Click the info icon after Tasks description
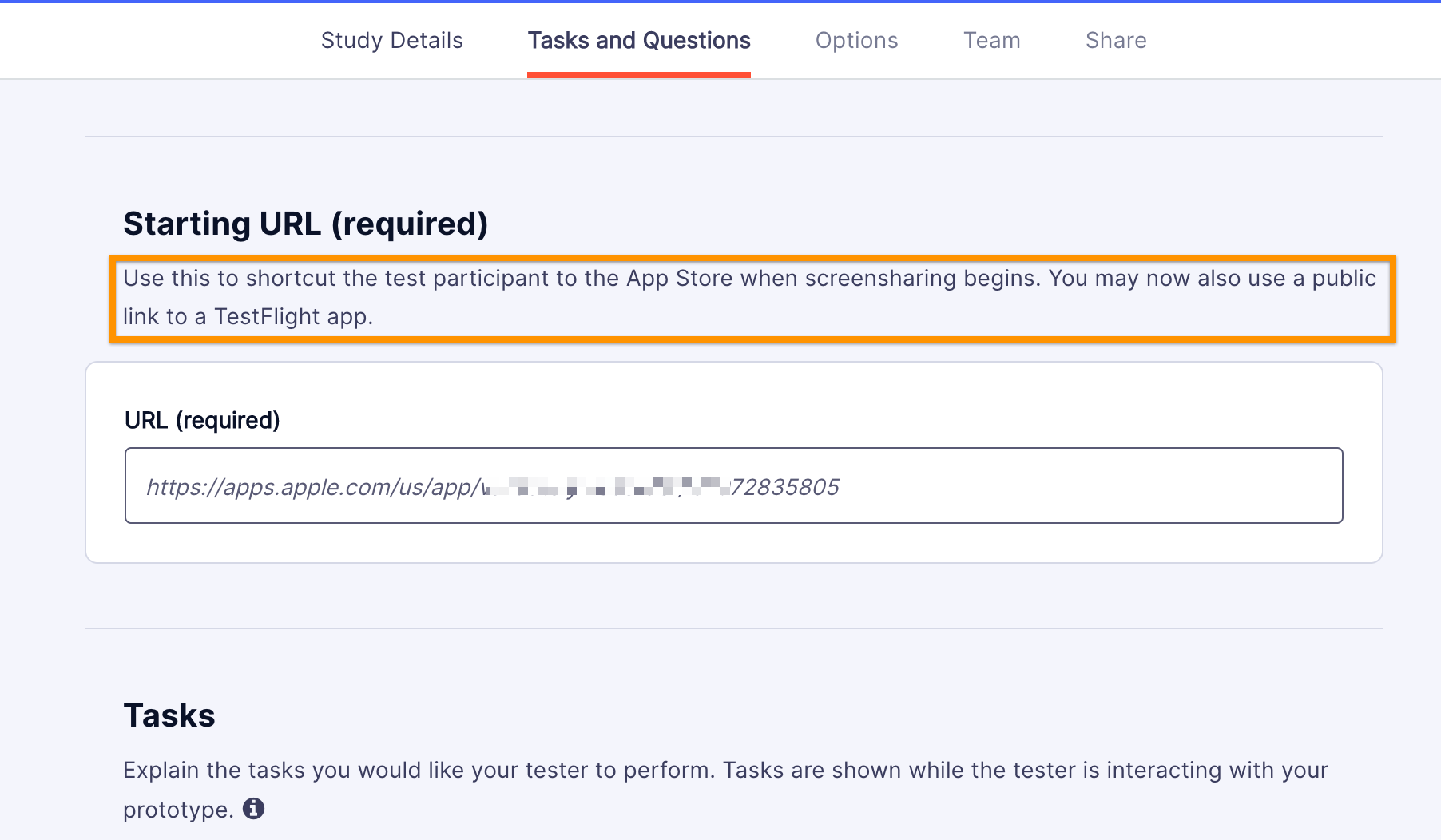Screen dimensions: 1441x840 254,808
